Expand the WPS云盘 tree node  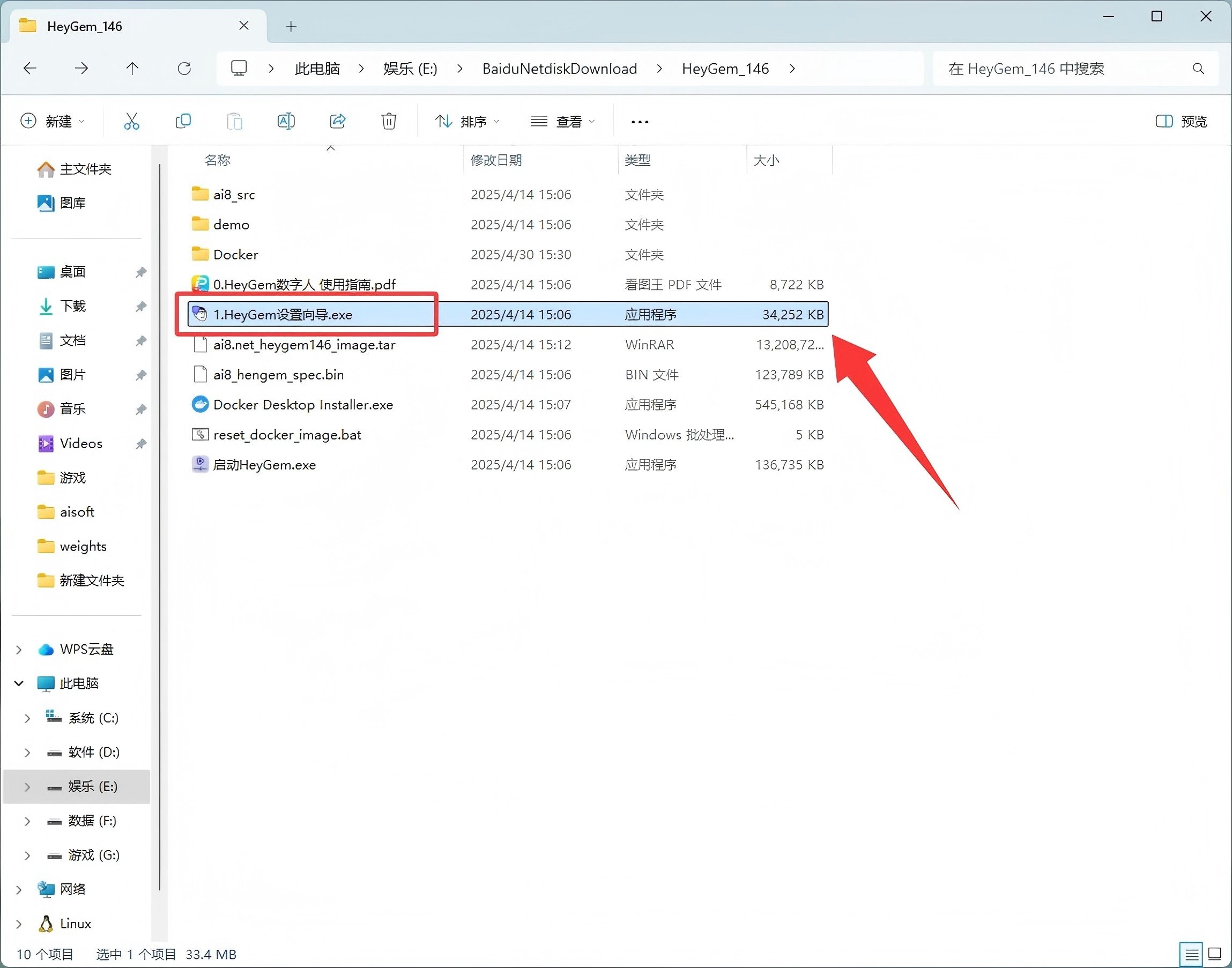click(19, 650)
